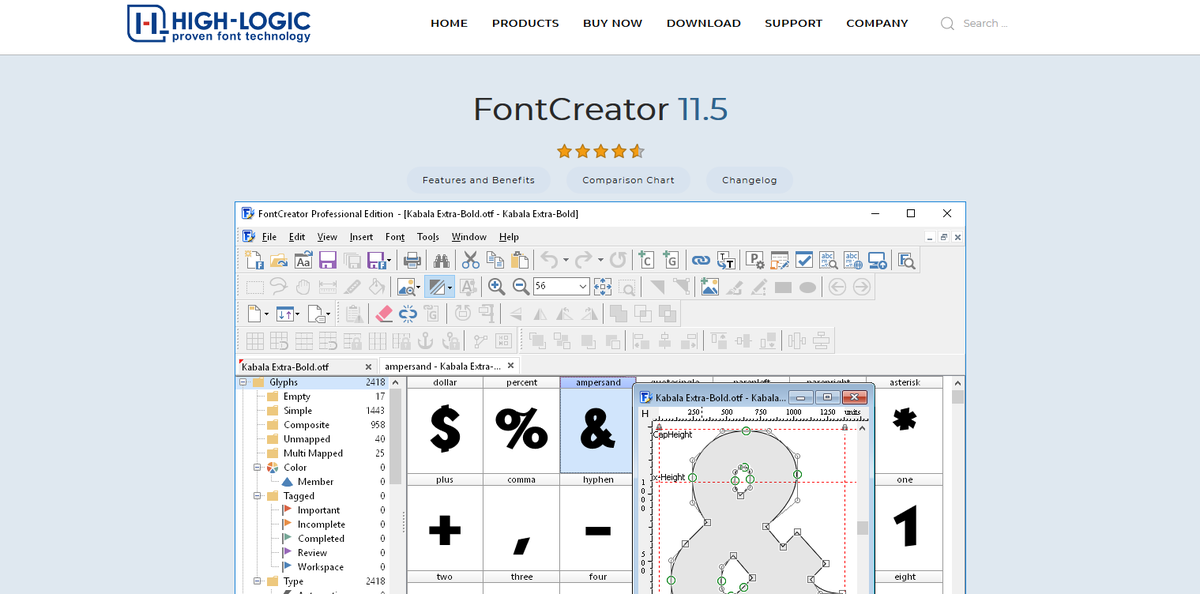Image resolution: width=1200 pixels, height=594 pixels.
Task: Click the broken chain link icon beside the eraser
Action: (408, 314)
